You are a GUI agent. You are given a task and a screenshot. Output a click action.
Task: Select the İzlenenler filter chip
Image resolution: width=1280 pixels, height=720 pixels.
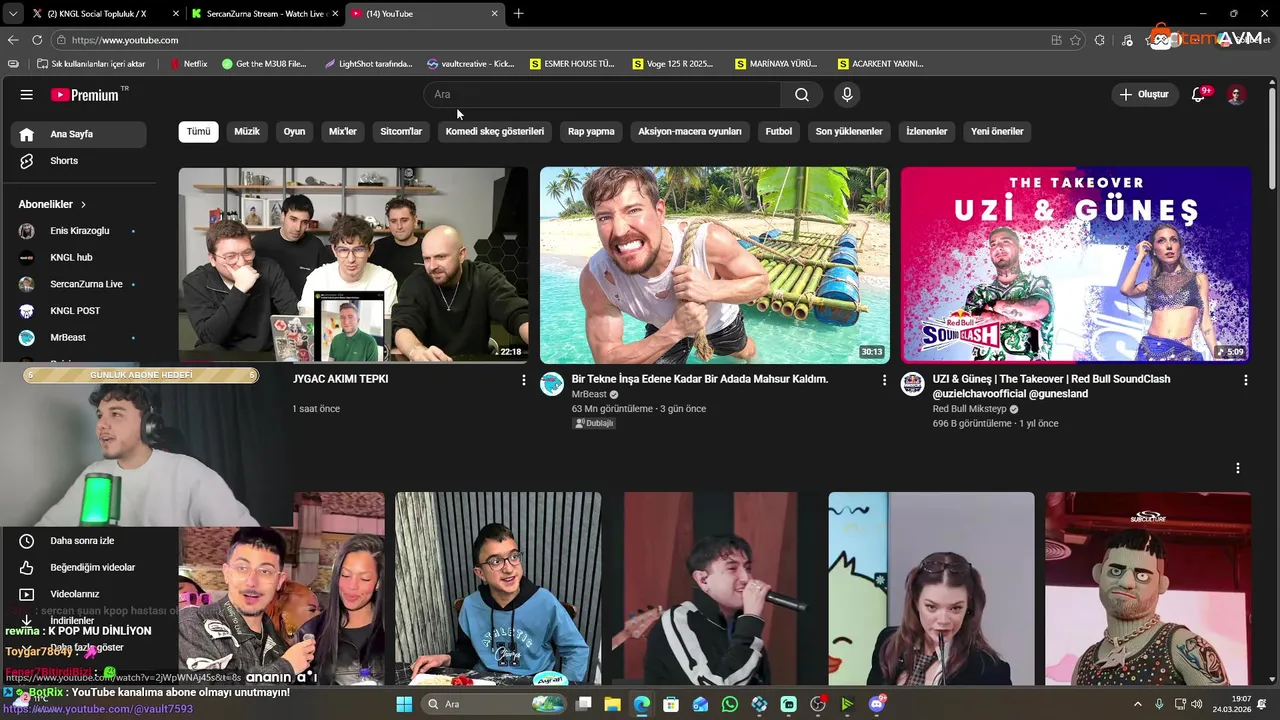pyautogui.click(x=927, y=131)
